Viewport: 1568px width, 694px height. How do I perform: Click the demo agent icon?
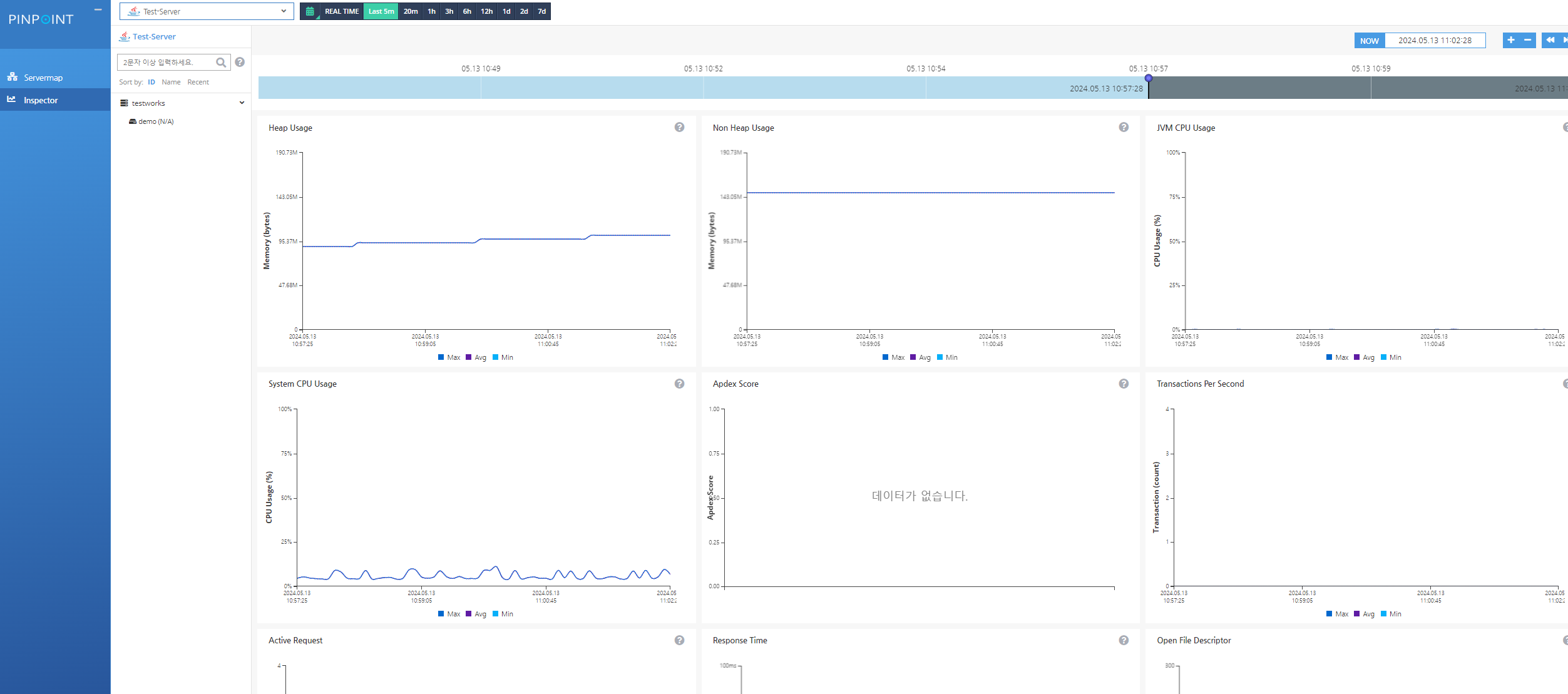[x=133, y=121]
